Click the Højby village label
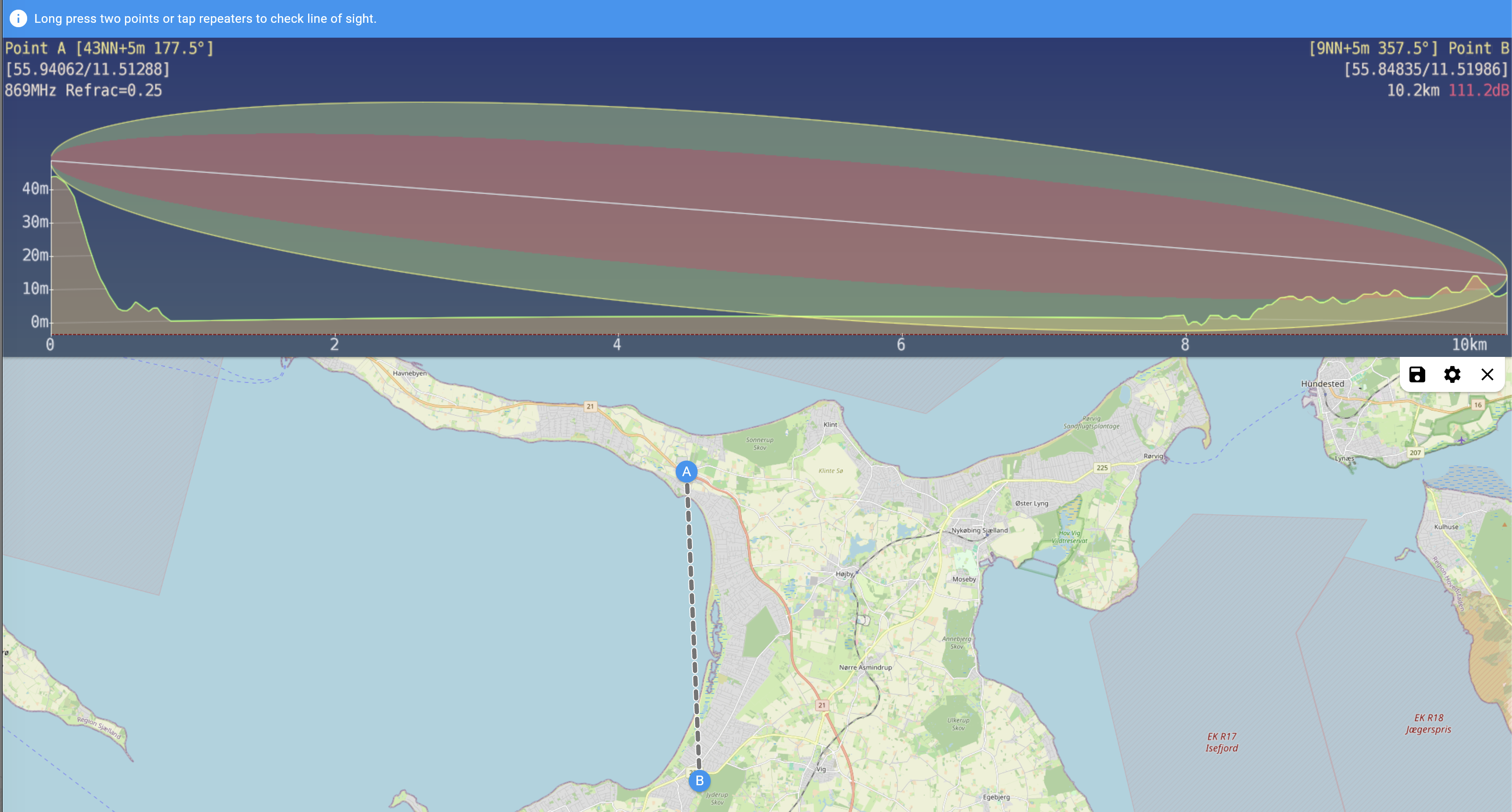This screenshot has width=1512, height=812. (845, 574)
